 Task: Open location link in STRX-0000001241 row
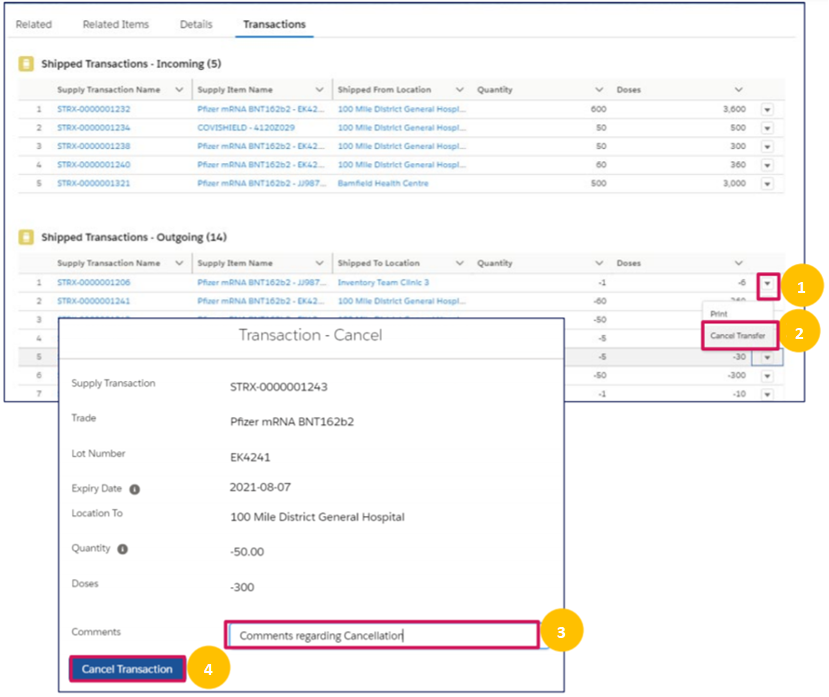pos(402,301)
